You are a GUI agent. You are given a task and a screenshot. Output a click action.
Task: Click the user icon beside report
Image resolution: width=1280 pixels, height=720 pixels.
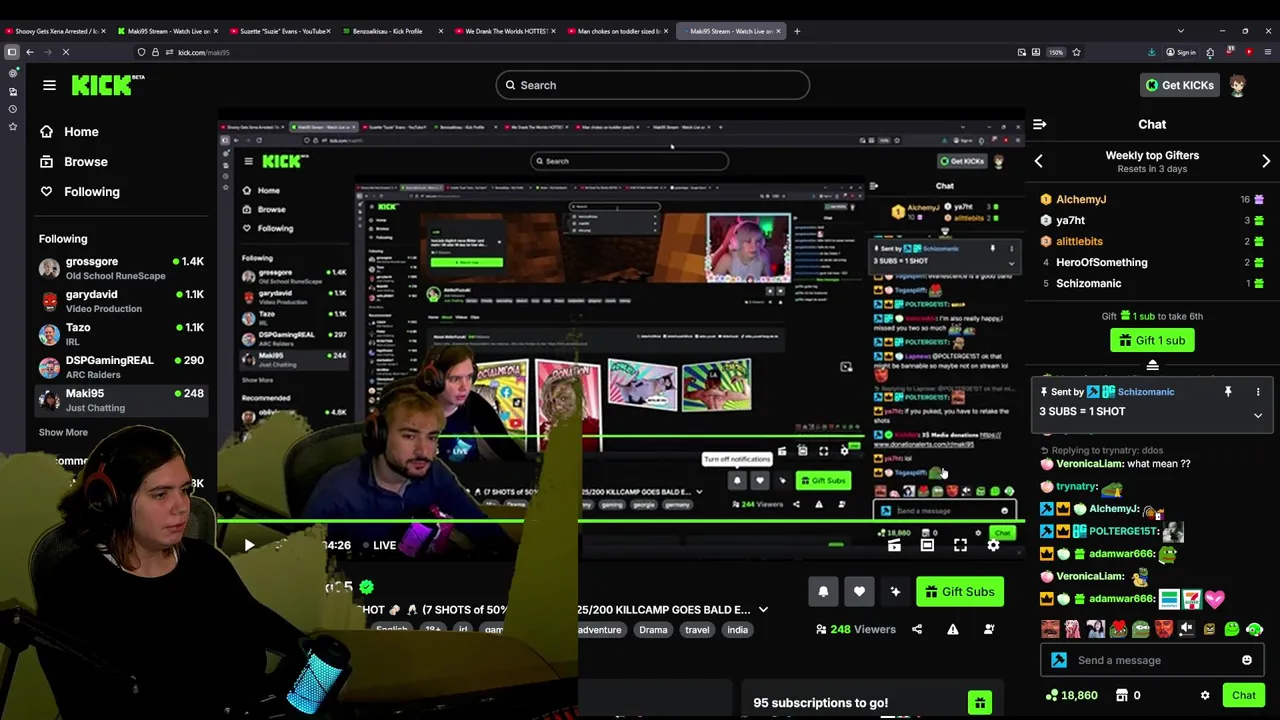[x=989, y=629]
